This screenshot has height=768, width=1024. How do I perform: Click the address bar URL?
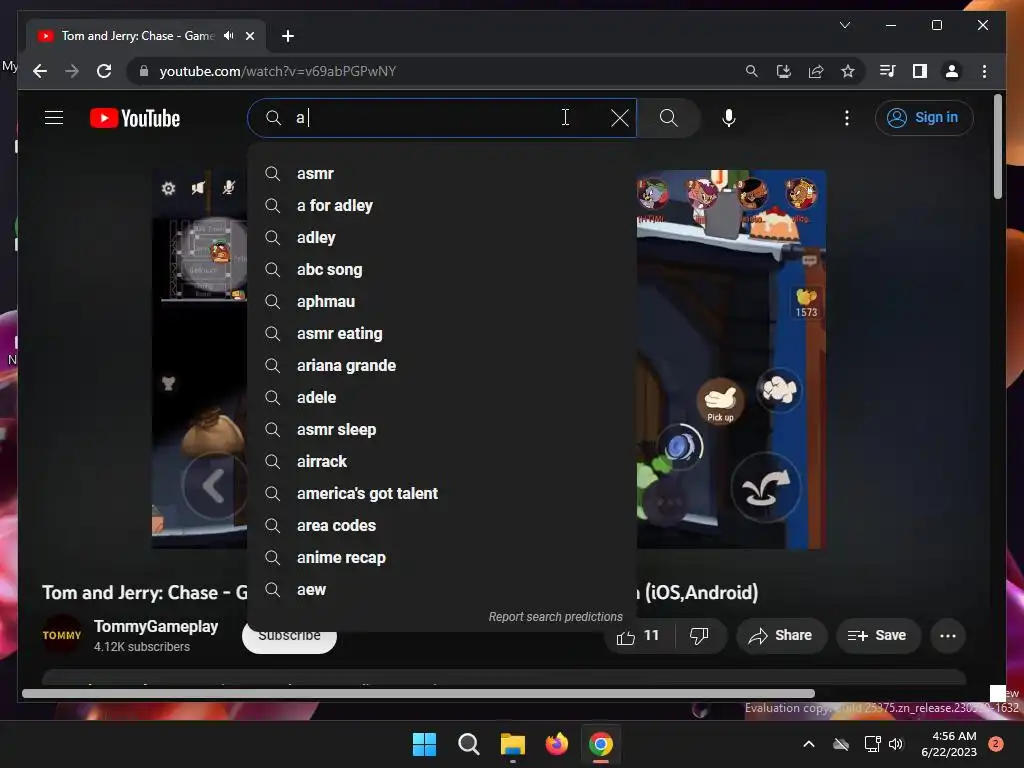pyautogui.click(x=278, y=71)
